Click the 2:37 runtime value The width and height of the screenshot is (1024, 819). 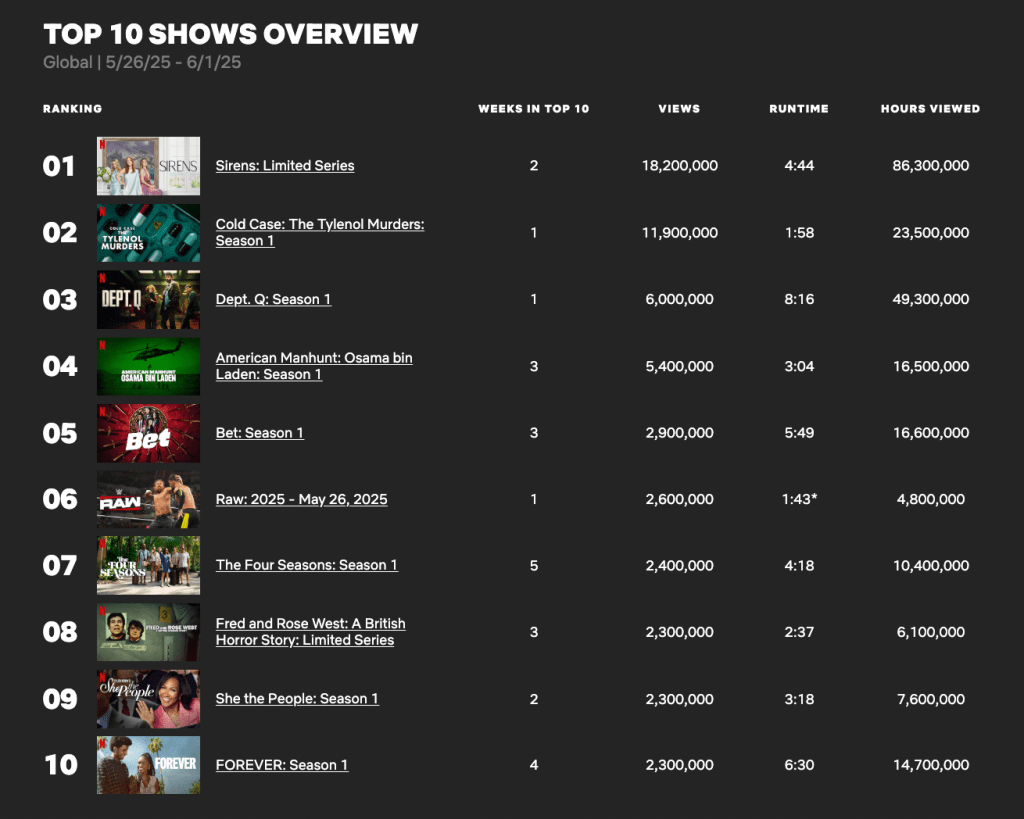(799, 632)
